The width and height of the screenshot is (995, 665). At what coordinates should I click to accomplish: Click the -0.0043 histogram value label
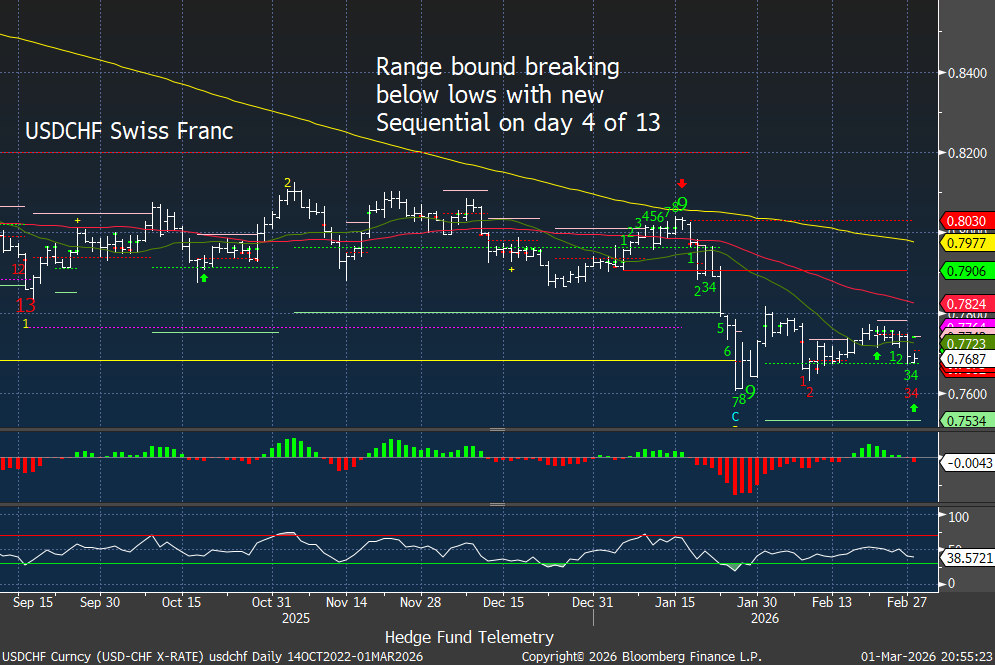967,463
